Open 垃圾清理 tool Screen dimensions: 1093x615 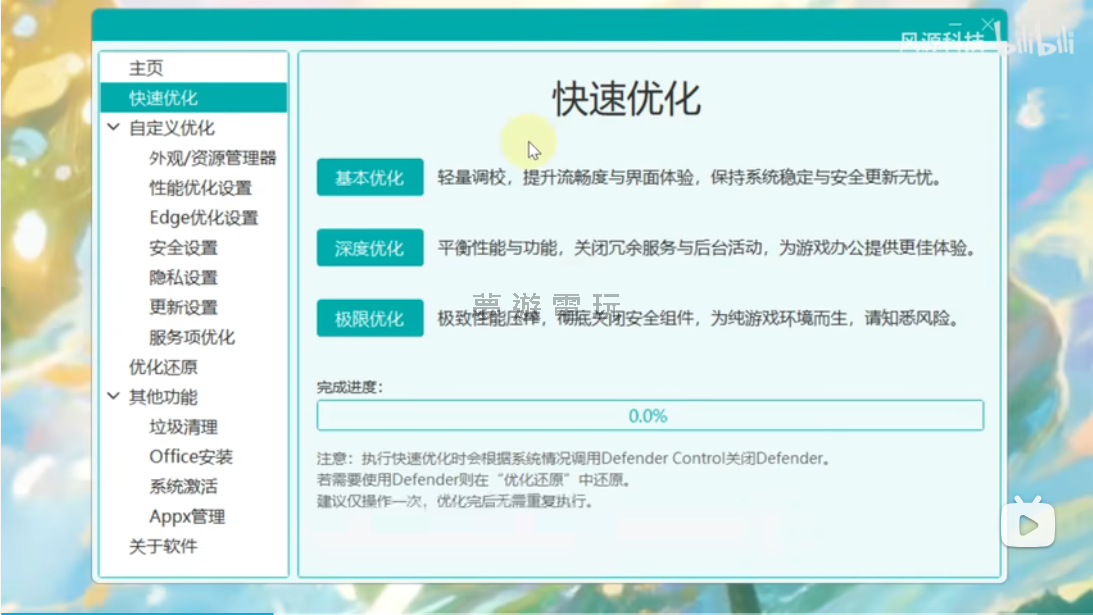[x=183, y=427]
